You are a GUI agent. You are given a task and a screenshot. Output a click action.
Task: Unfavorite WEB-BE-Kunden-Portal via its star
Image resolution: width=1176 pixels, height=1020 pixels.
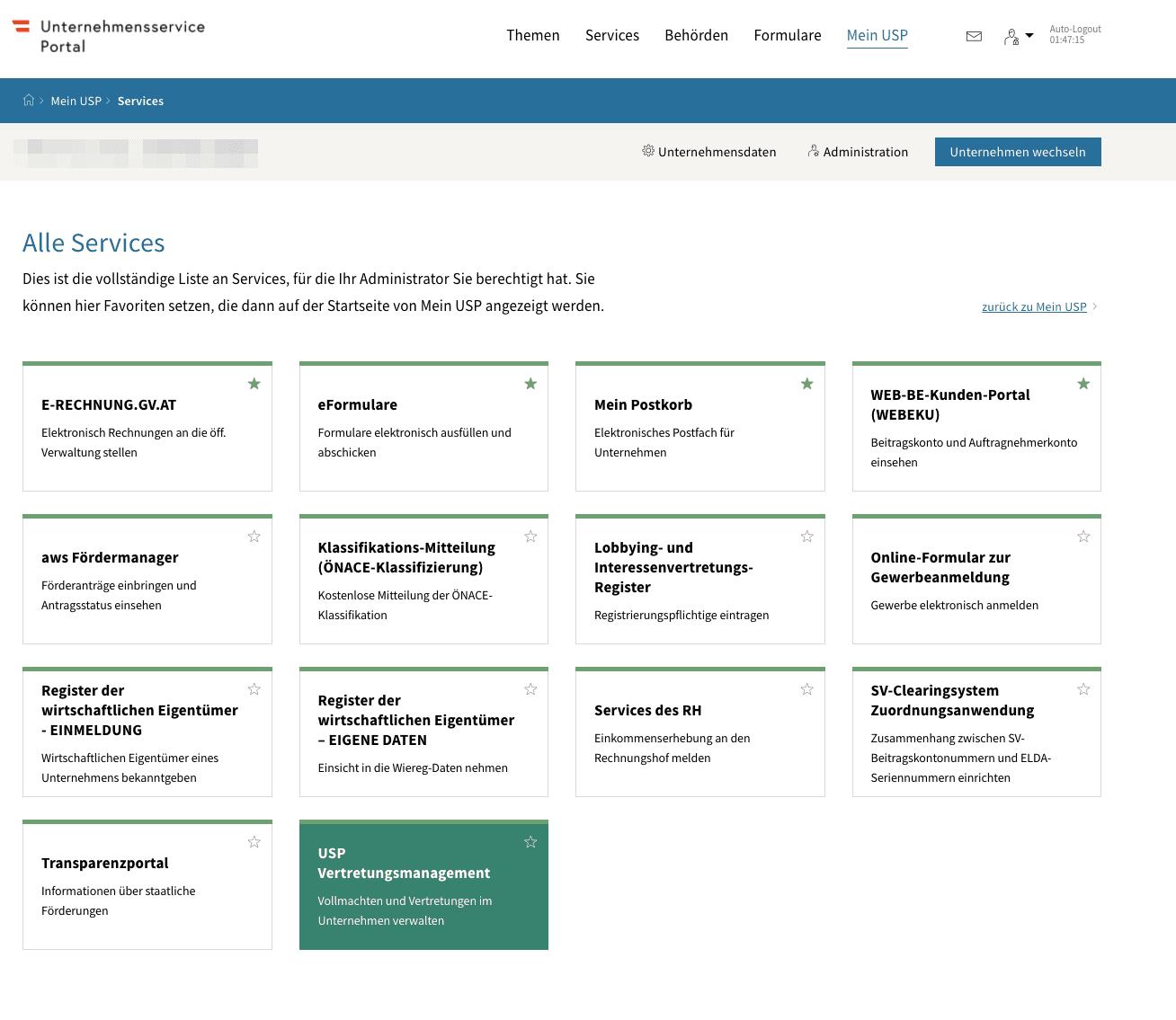(x=1083, y=384)
